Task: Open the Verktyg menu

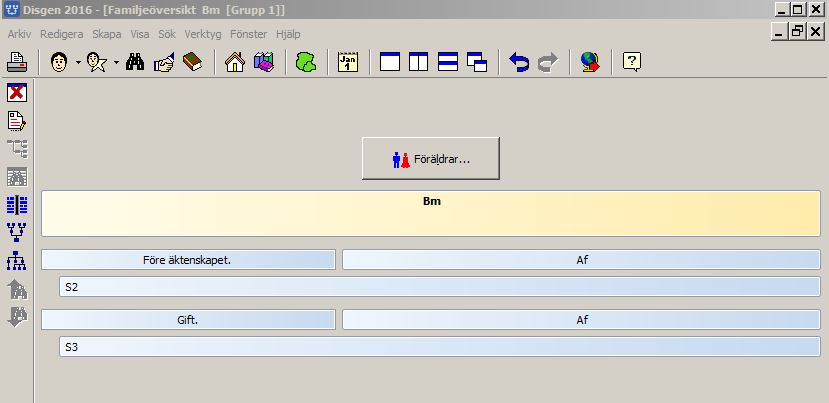Action: tap(202, 34)
